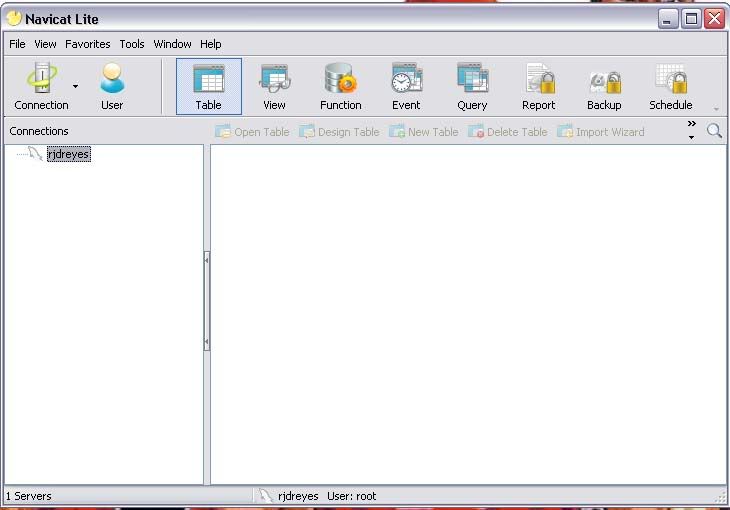Screen dimensions: 730x510
Task: Click the locked Backup icon
Action: [604, 86]
